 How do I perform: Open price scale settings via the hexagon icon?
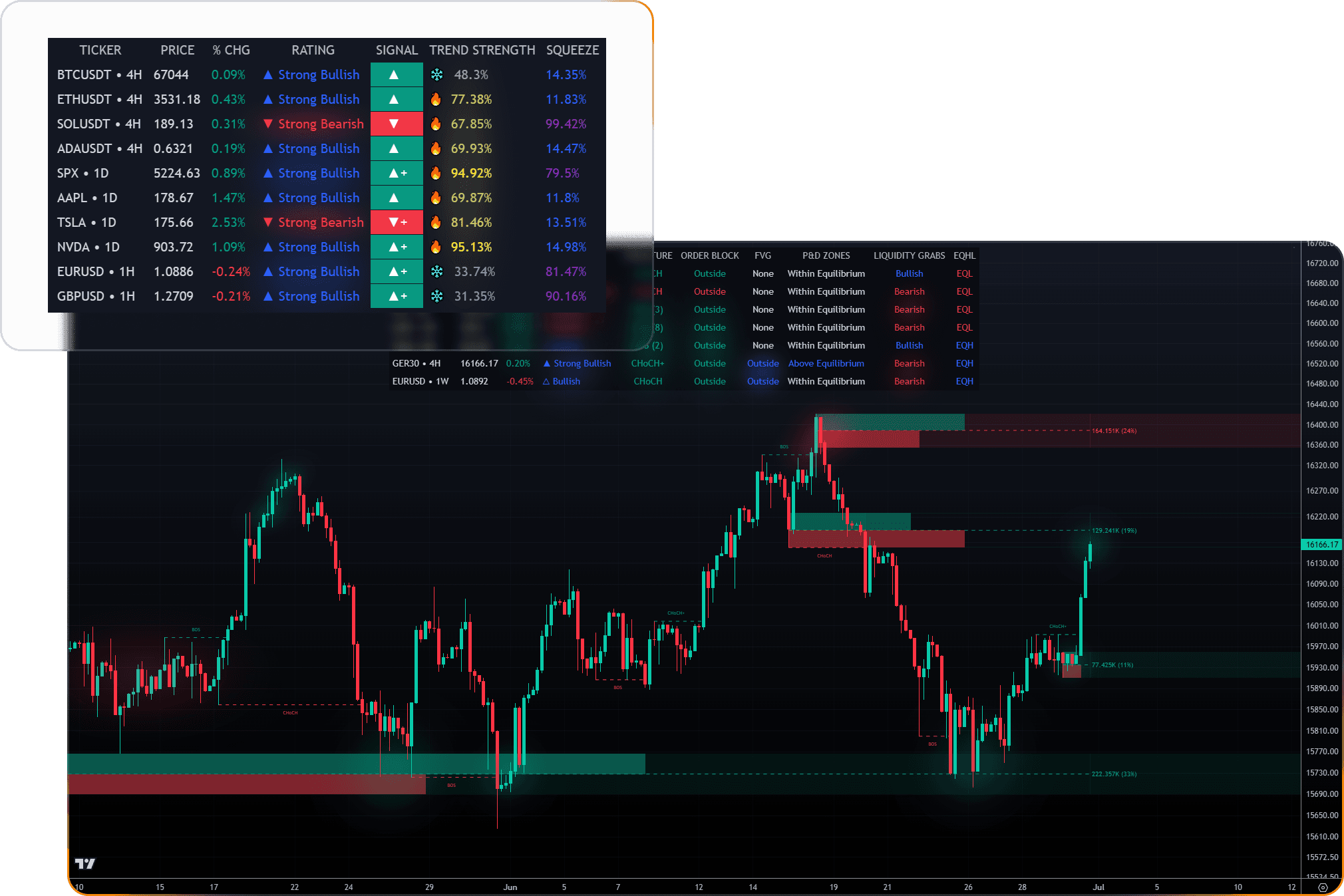point(1324,887)
